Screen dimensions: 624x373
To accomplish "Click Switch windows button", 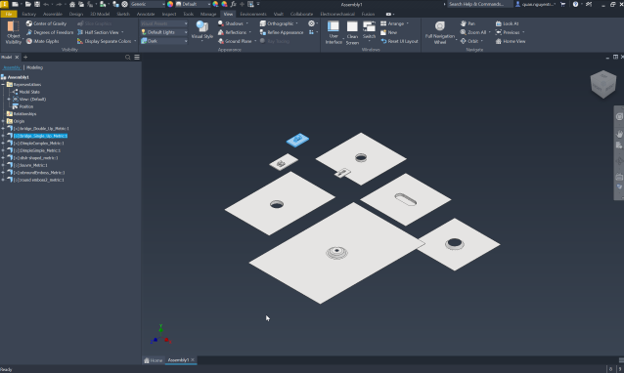I will (x=369, y=31).
